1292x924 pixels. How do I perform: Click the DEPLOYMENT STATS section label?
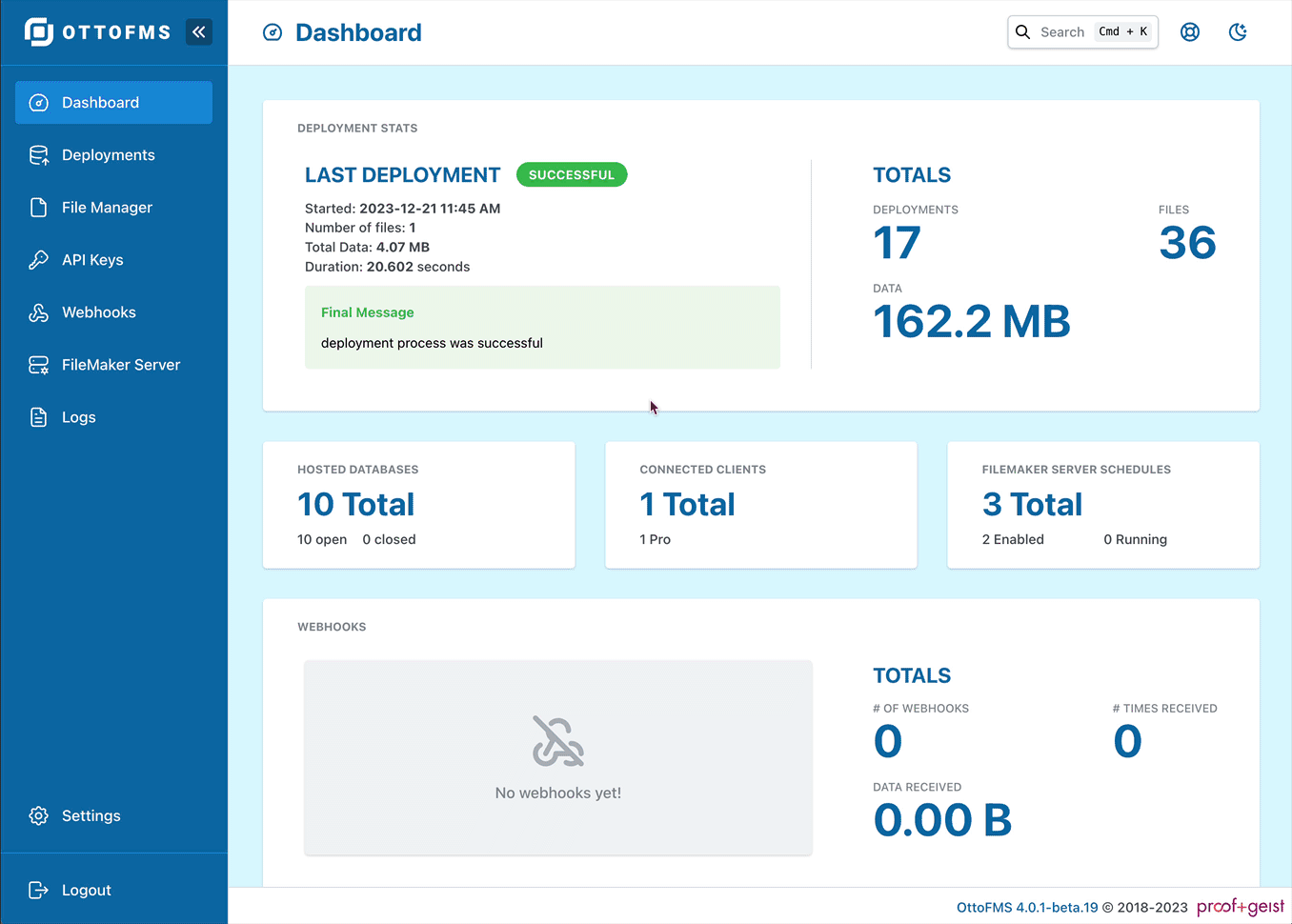357,129
